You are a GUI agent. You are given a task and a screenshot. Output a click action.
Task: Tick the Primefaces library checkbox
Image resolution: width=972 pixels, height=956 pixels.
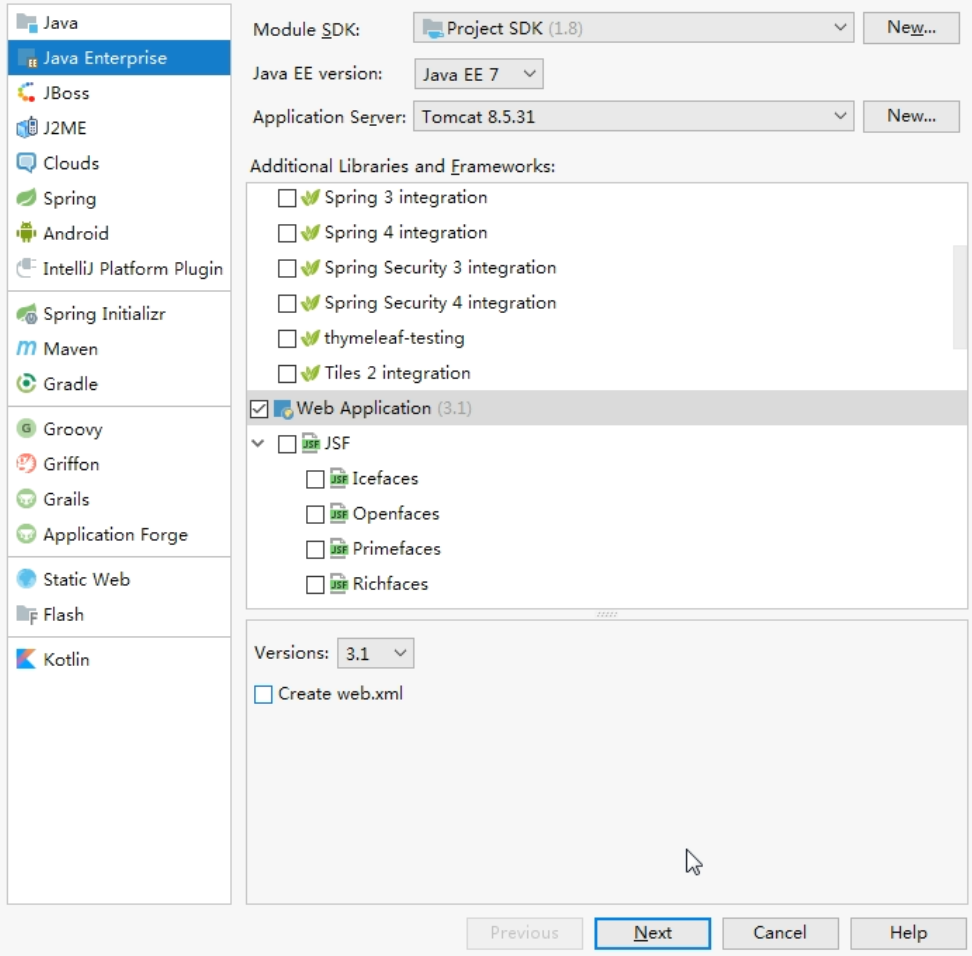click(315, 549)
